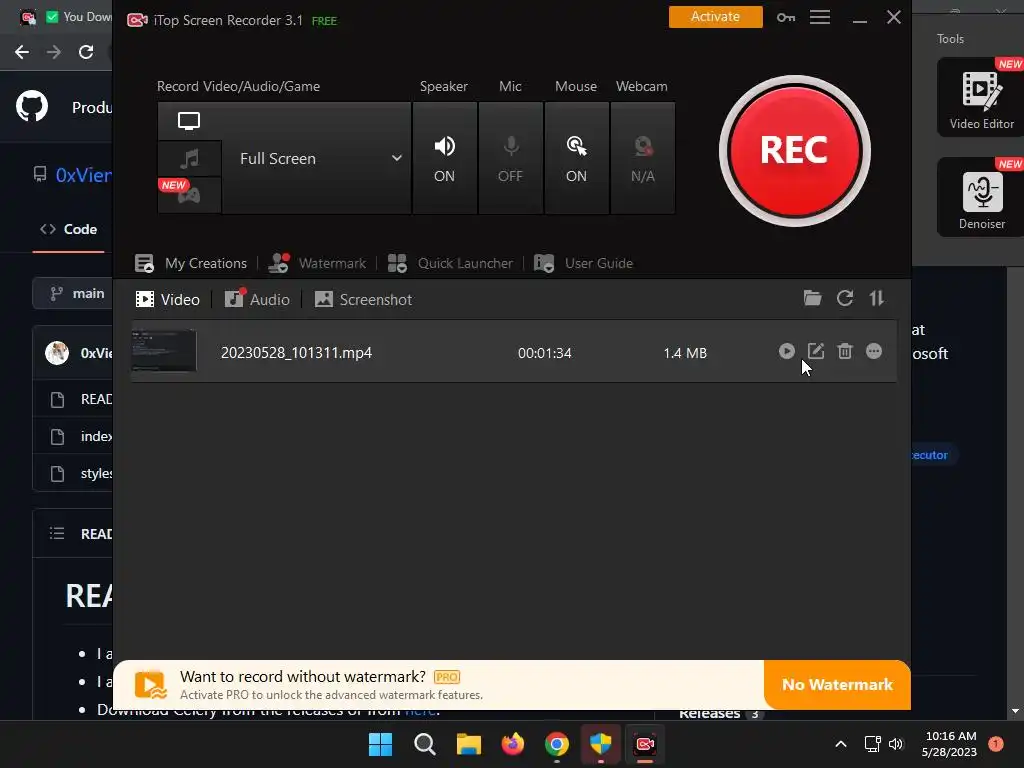This screenshot has width=1024, height=768.
Task: Go back in the browser window
Action: click(22, 52)
